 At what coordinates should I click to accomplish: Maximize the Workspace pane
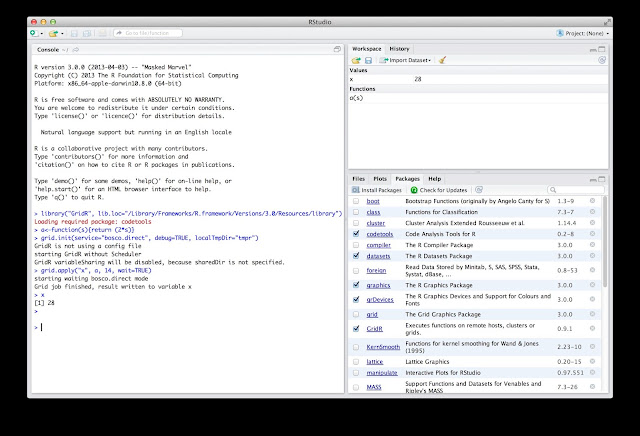[602, 49]
